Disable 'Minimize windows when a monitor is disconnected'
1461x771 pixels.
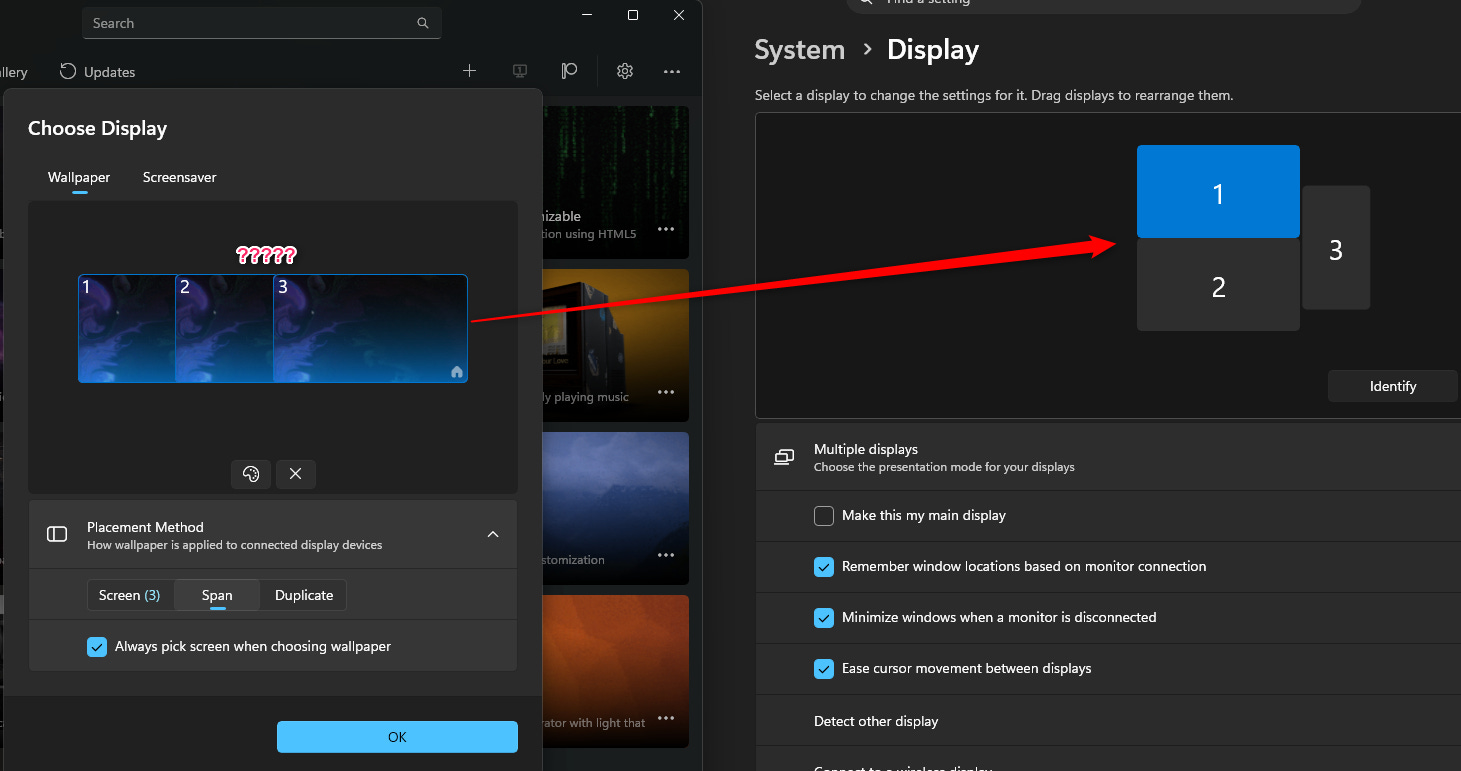click(824, 618)
